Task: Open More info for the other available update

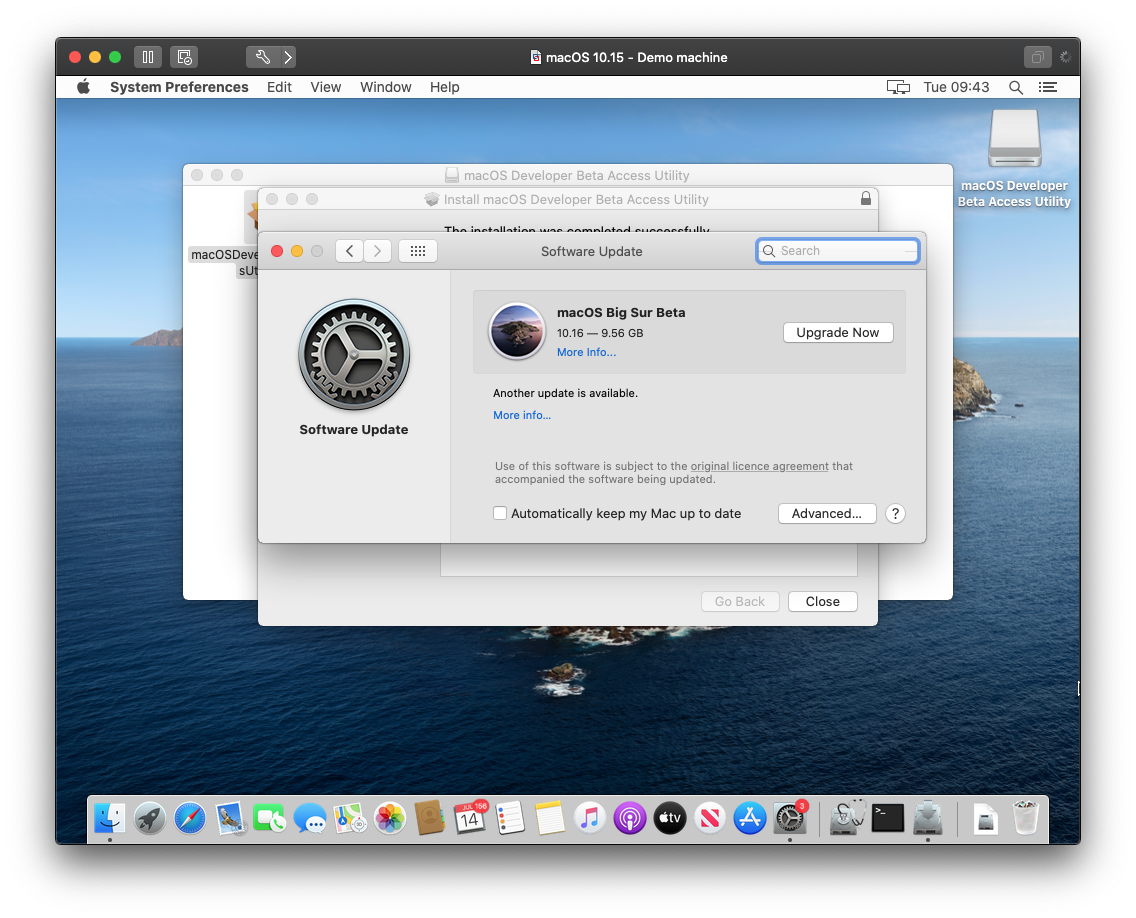Action: 522,415
